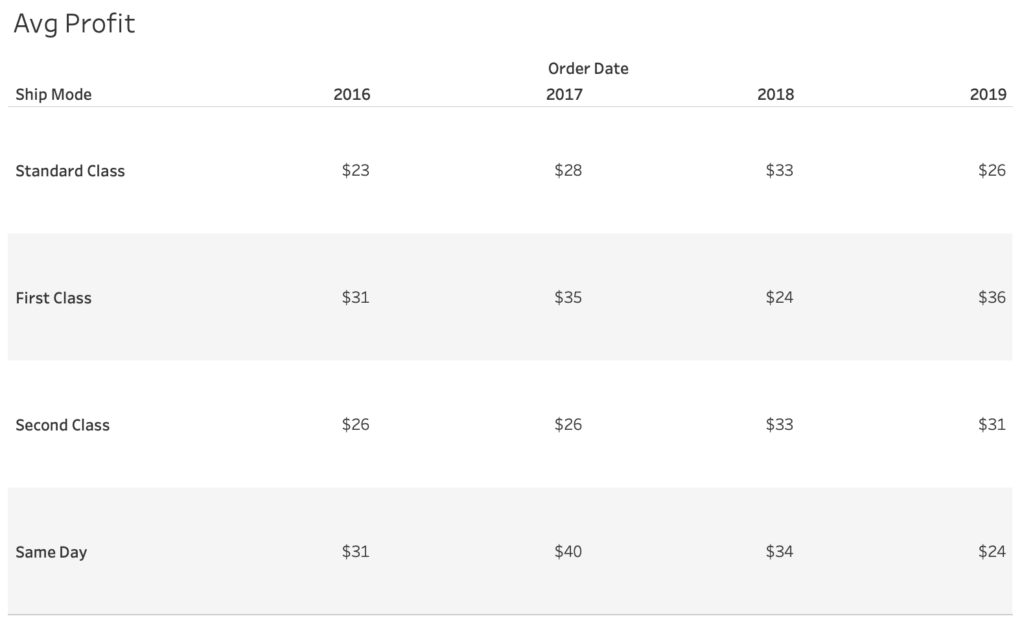Click the 2019 year column header

988,95
